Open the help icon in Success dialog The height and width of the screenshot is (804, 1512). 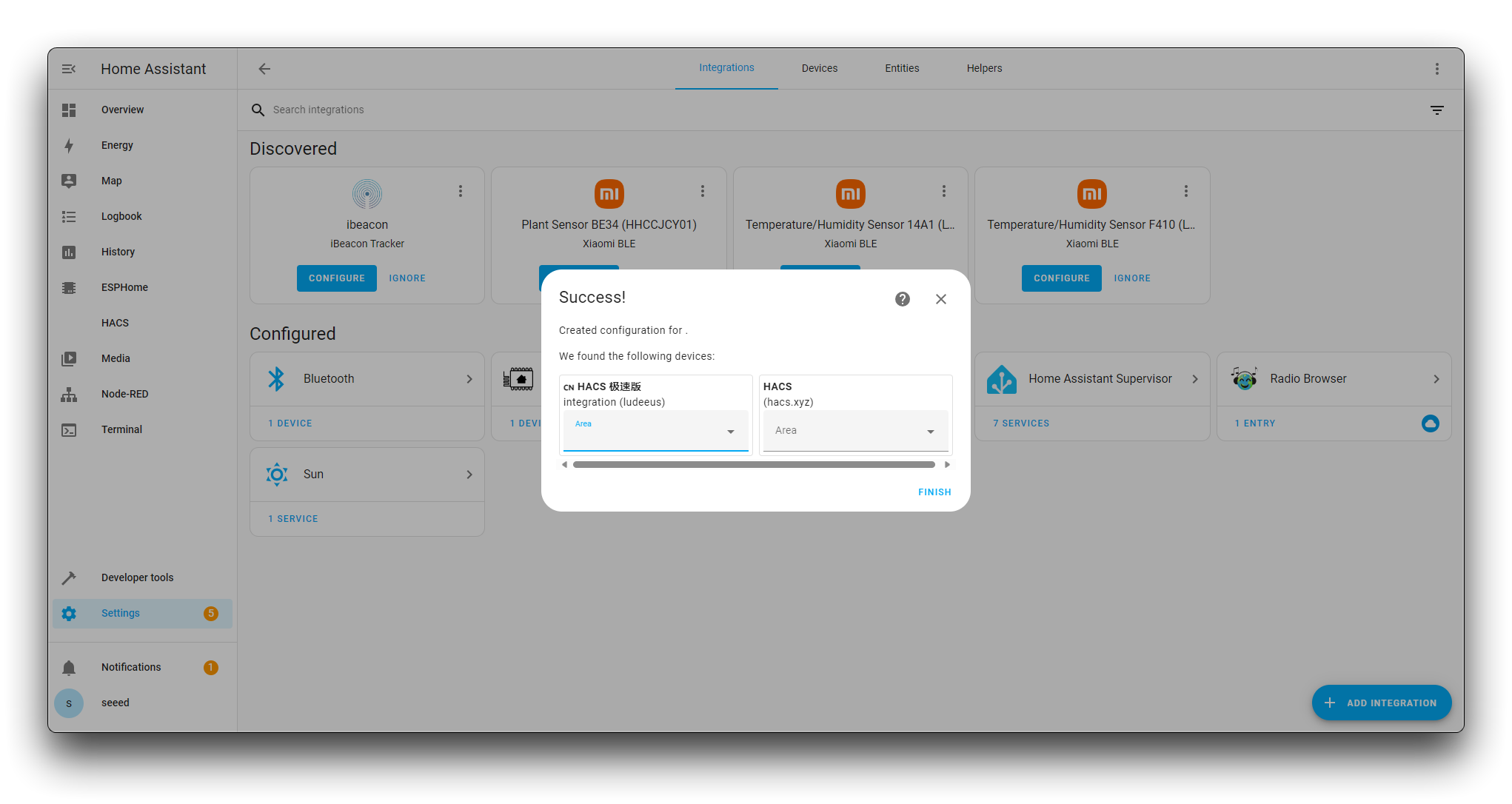[x=902, y=298]
